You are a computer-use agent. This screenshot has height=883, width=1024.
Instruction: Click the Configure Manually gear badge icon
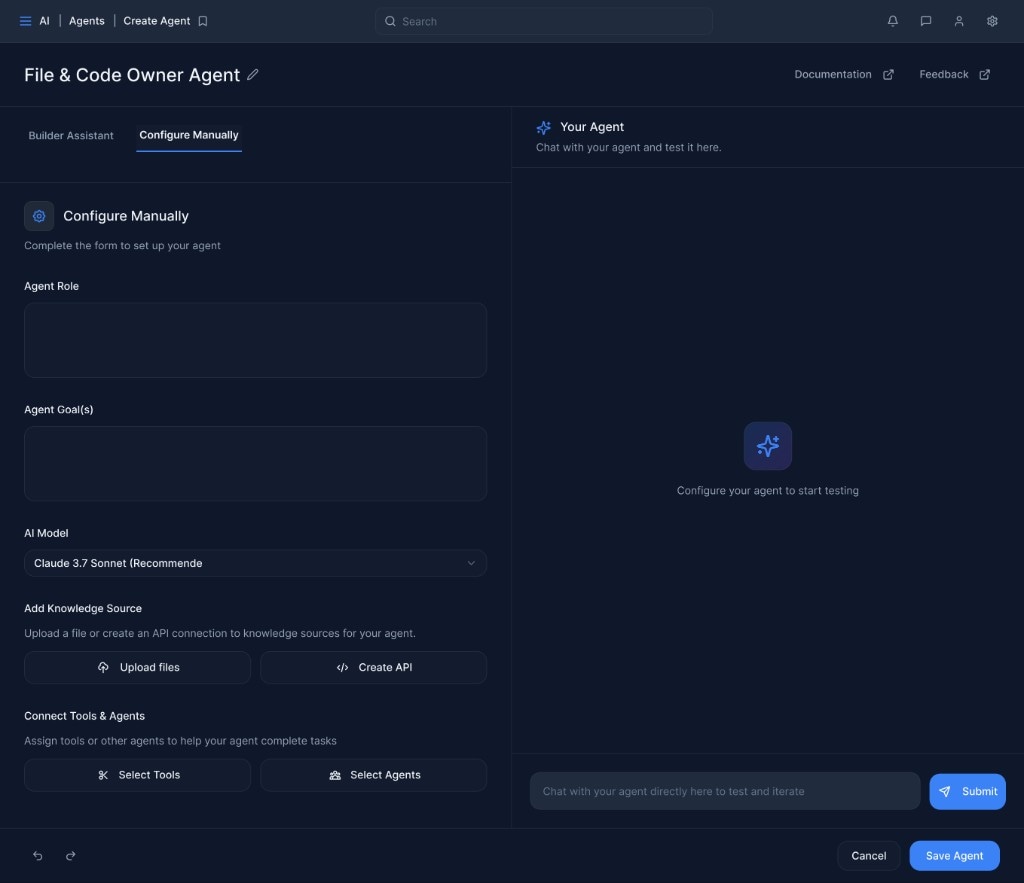tap(38, 215)
